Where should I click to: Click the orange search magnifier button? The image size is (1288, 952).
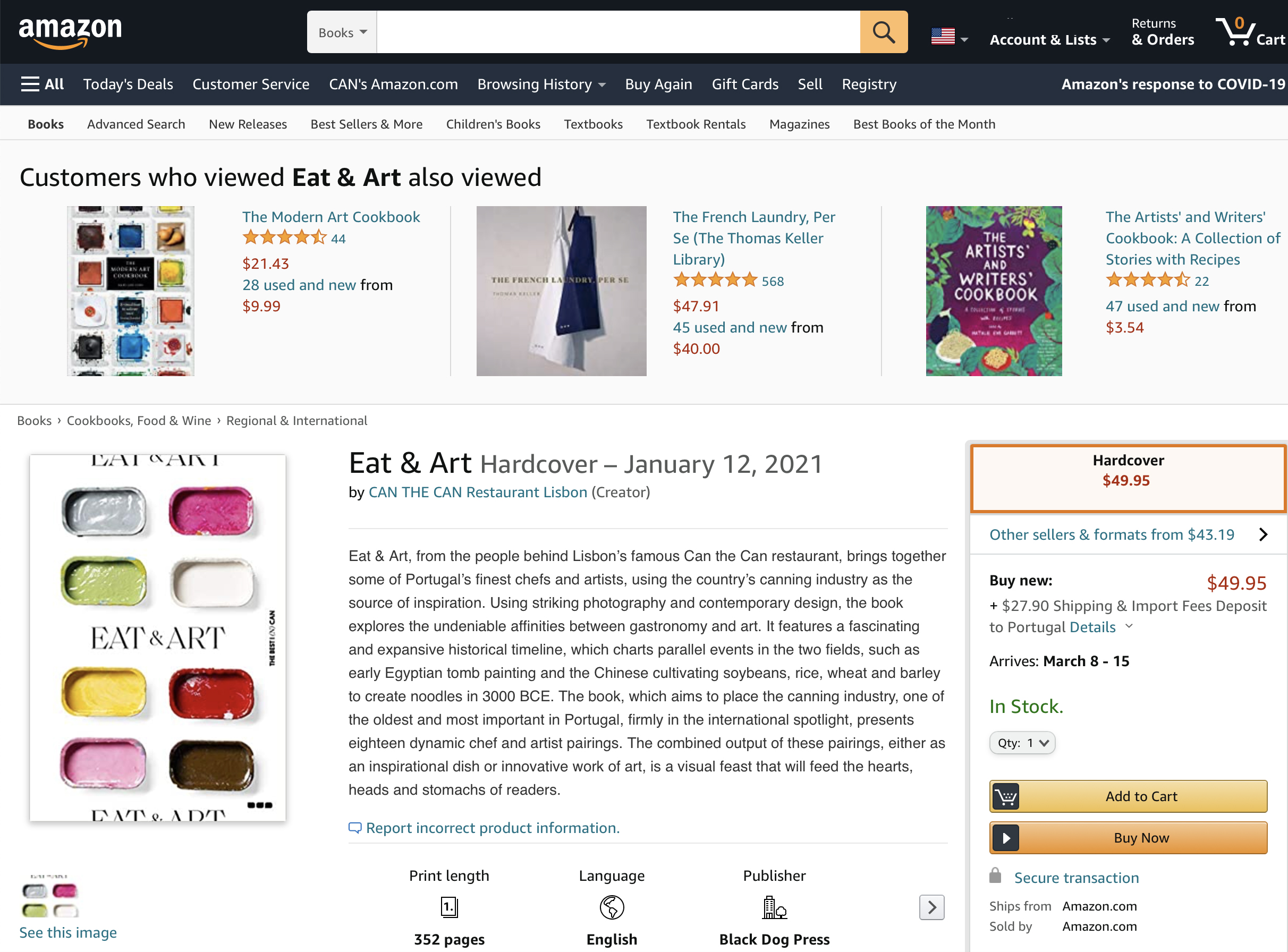[884, 32]
